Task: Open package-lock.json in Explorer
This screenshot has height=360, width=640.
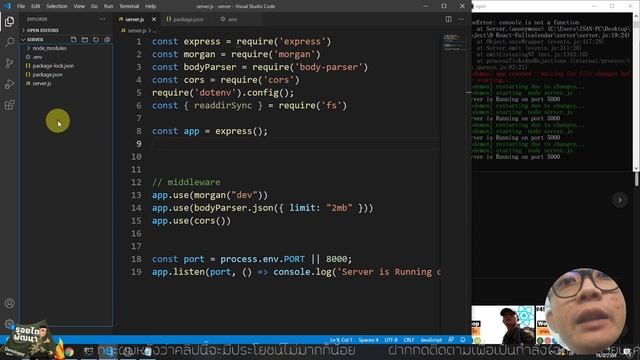Action: 53,66
